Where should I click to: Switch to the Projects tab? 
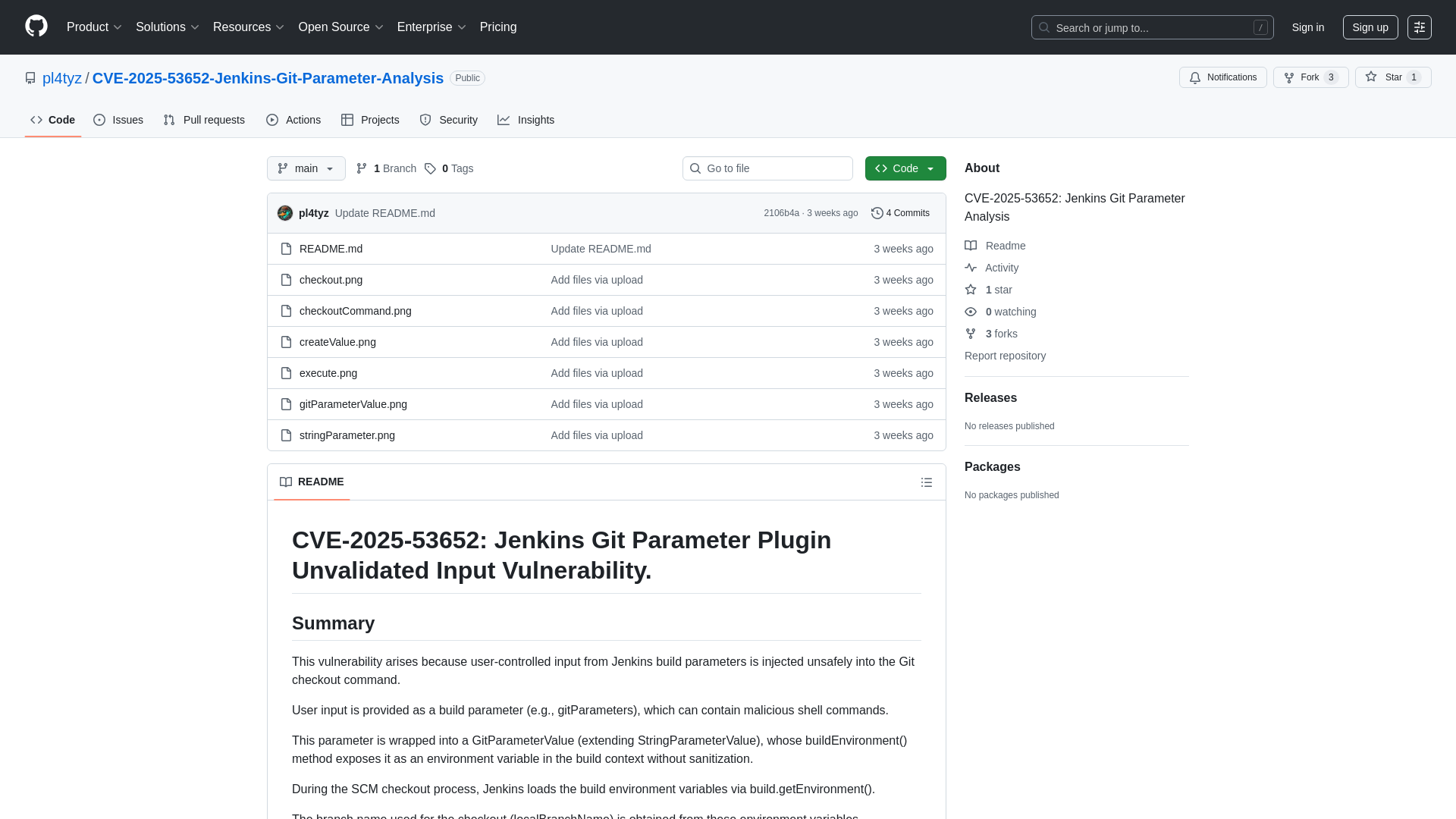(x=370, y=120)
